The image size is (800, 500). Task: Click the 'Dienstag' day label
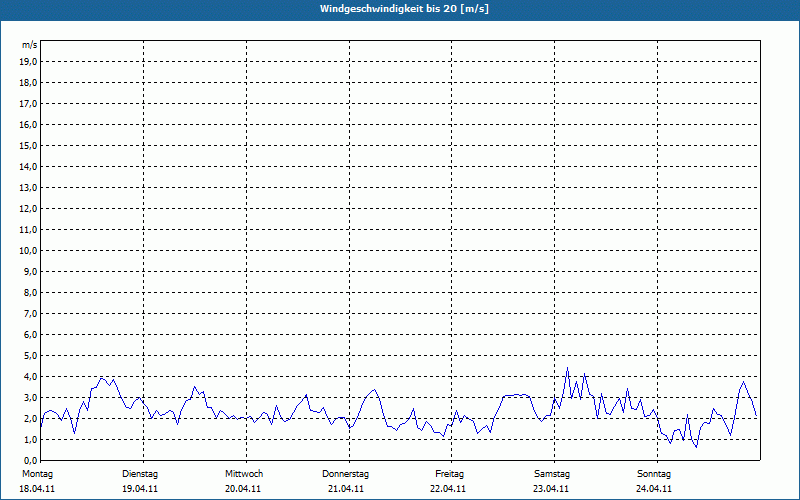coord(140,474)
